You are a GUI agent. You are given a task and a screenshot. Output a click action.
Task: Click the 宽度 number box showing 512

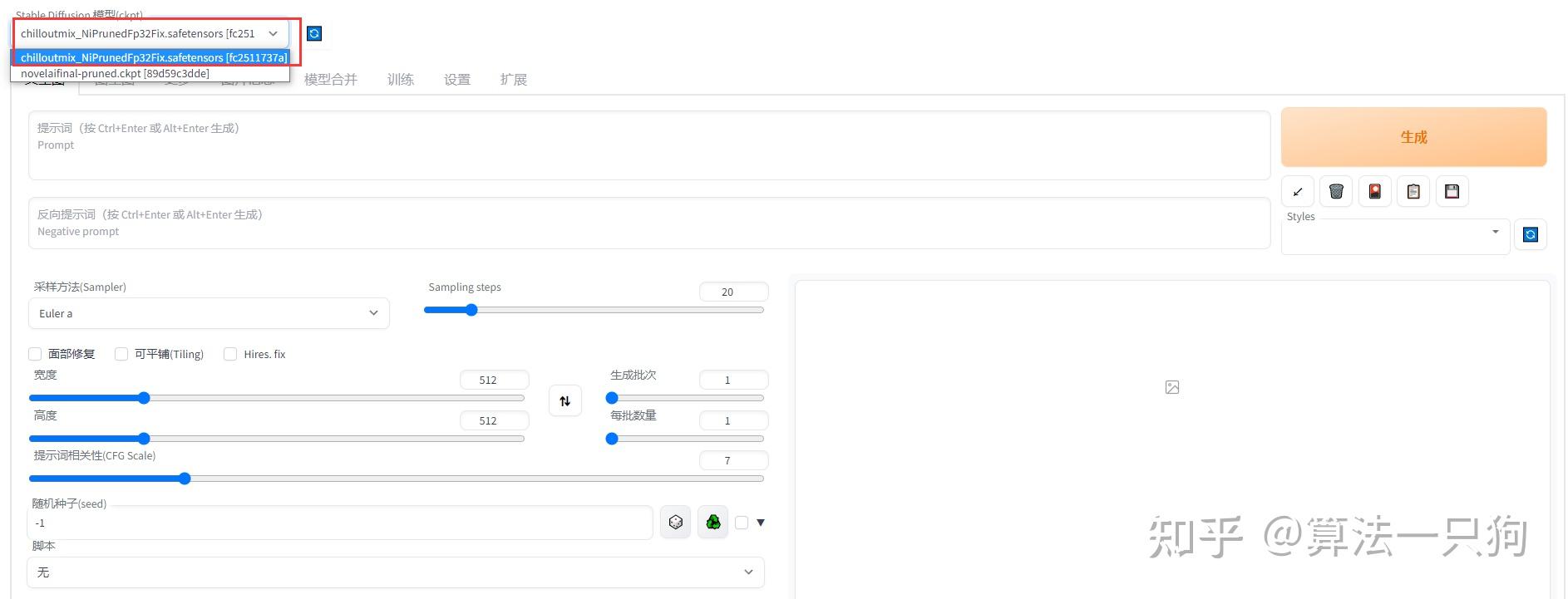pos(495,380)
